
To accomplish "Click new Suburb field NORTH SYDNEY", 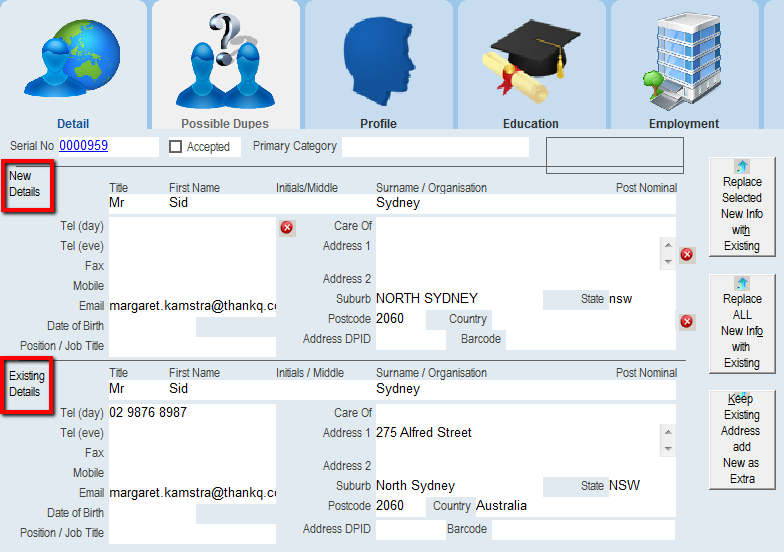I will (457, 299).
